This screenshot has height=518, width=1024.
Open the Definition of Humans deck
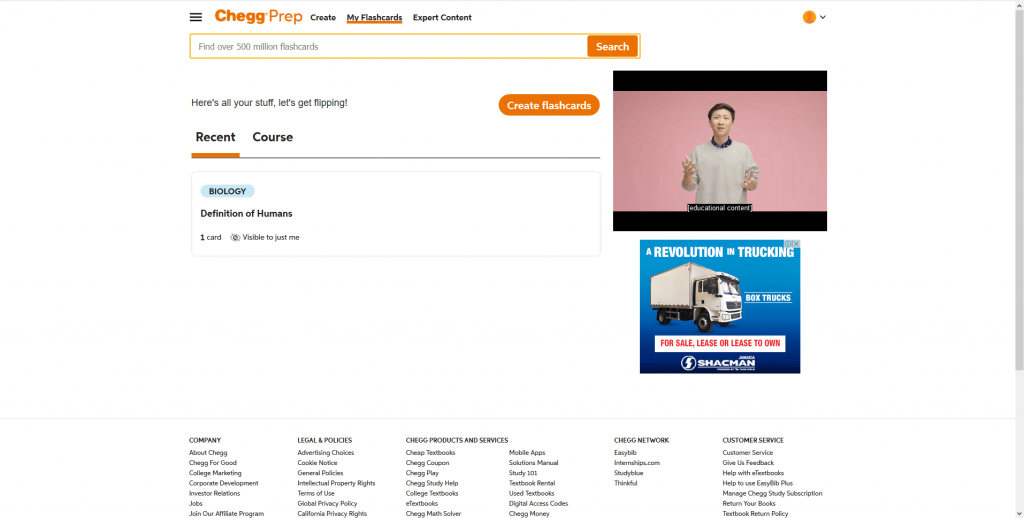246,214
